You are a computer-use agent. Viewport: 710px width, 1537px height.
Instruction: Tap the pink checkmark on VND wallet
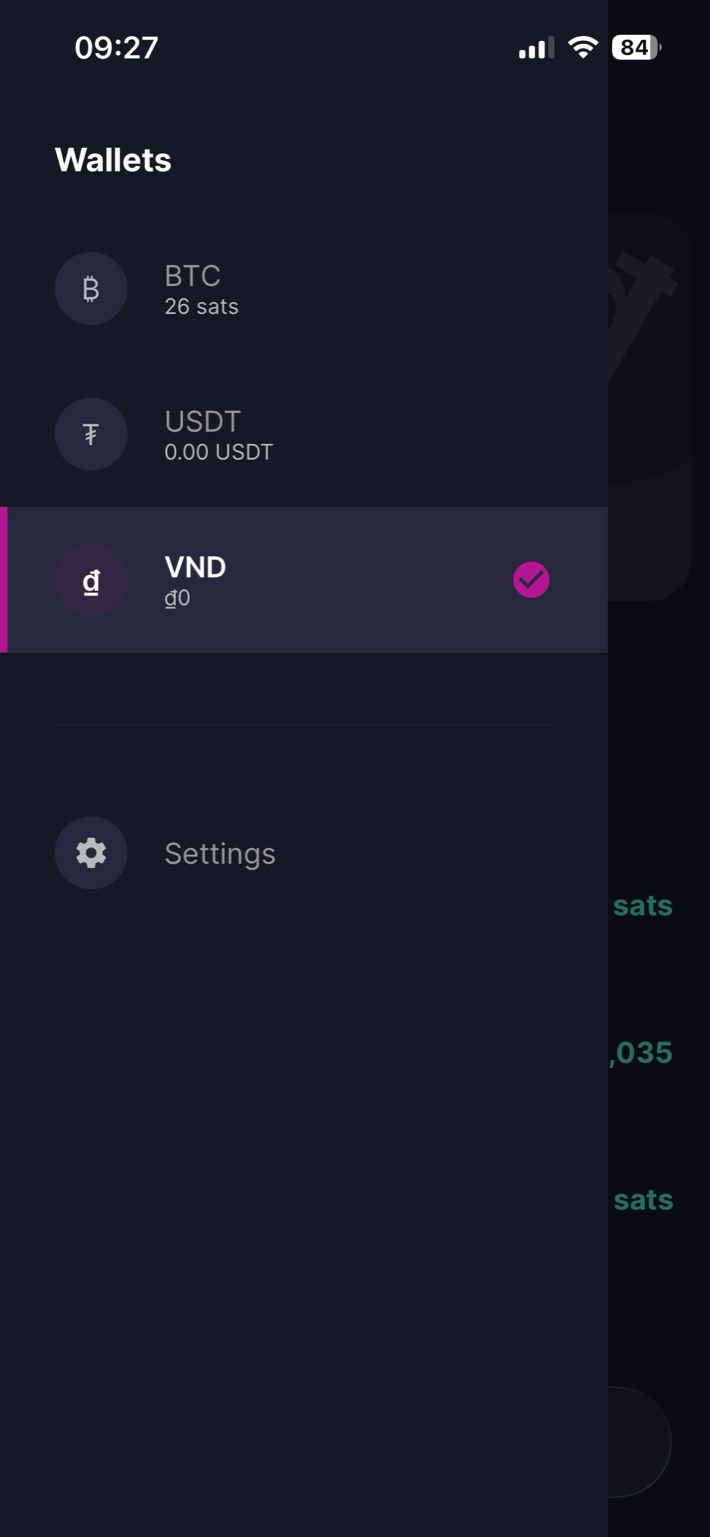(x=531, y=580)
